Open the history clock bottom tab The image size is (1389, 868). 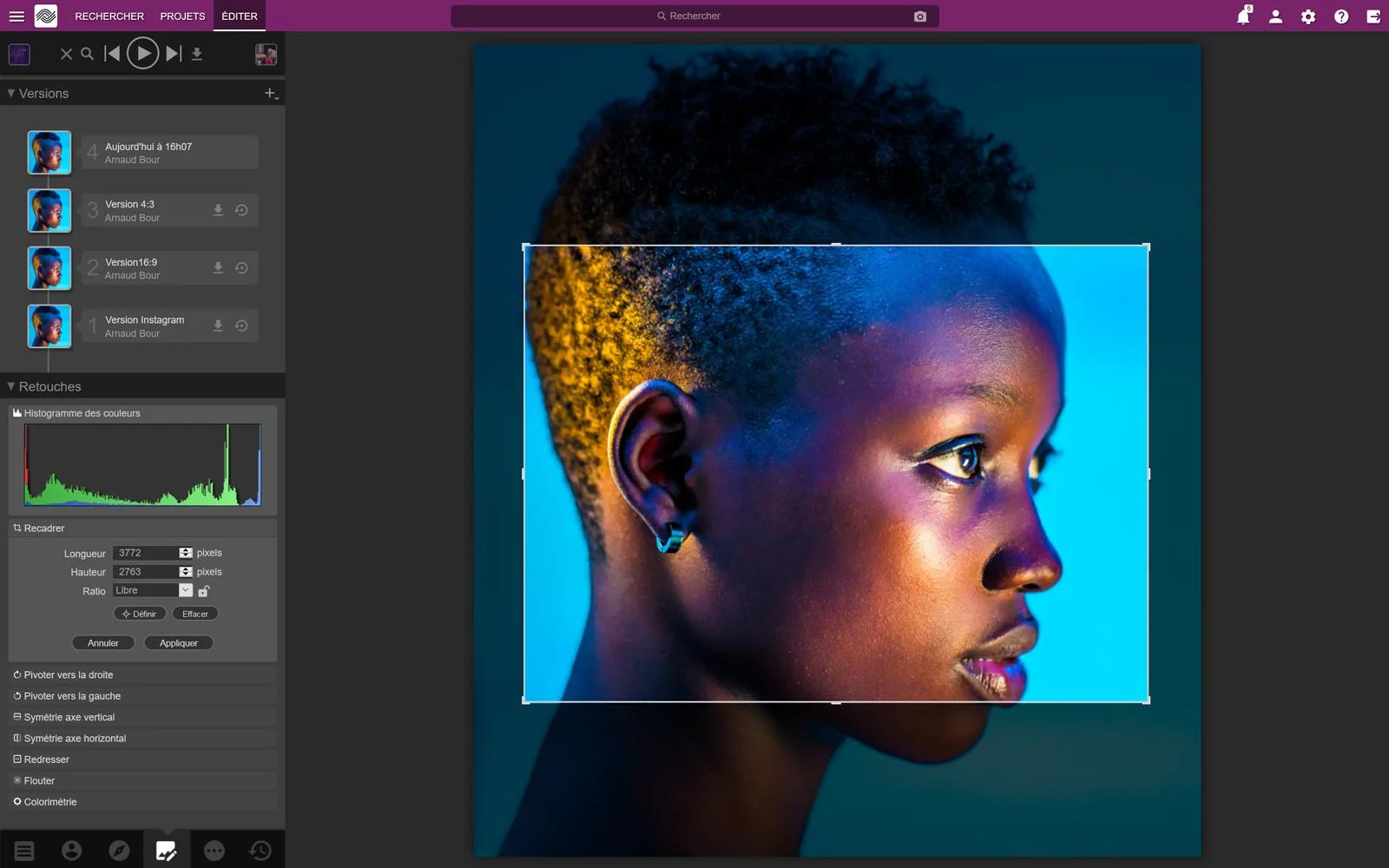[260, 851]
